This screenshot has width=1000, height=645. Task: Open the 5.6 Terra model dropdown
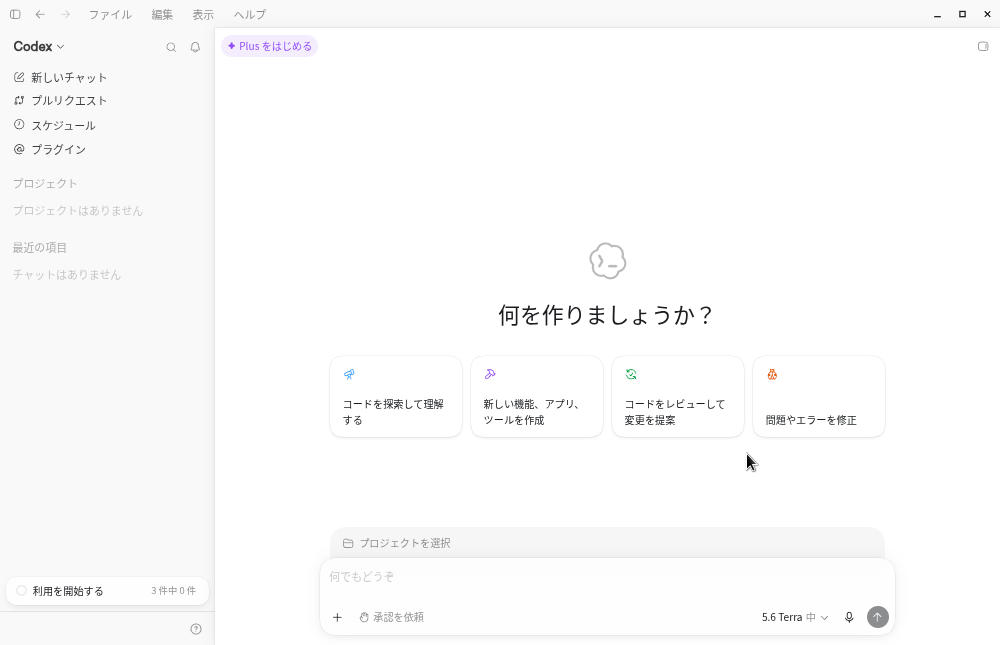[x=795, y=617]
